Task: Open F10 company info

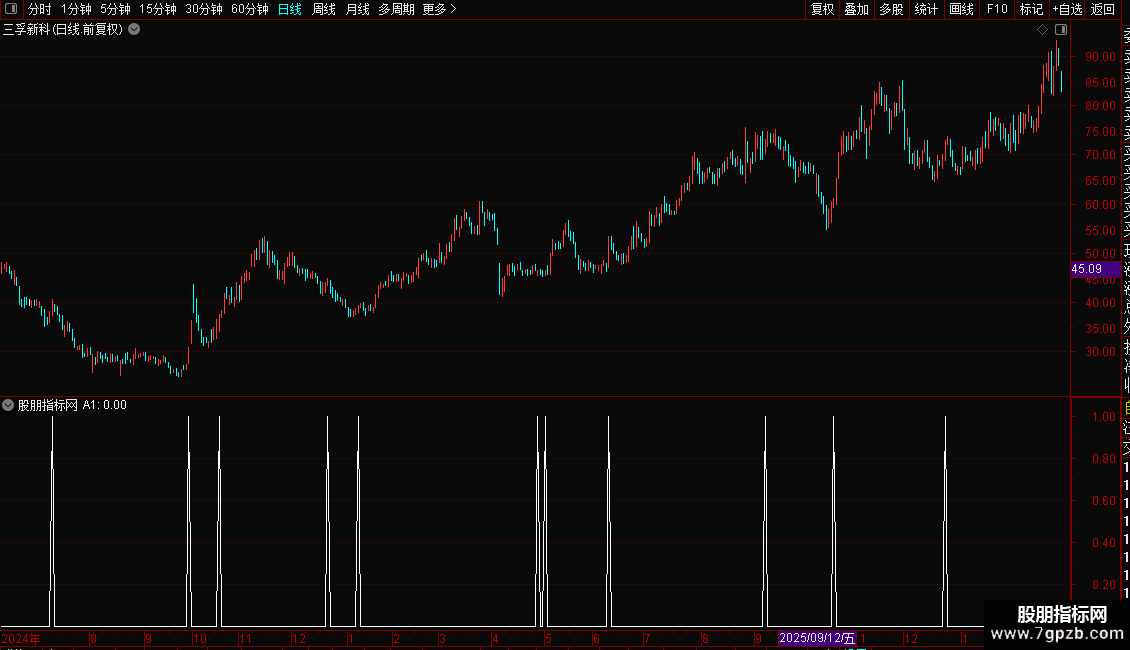Action: pyautogui.click(x=997, y=9)
